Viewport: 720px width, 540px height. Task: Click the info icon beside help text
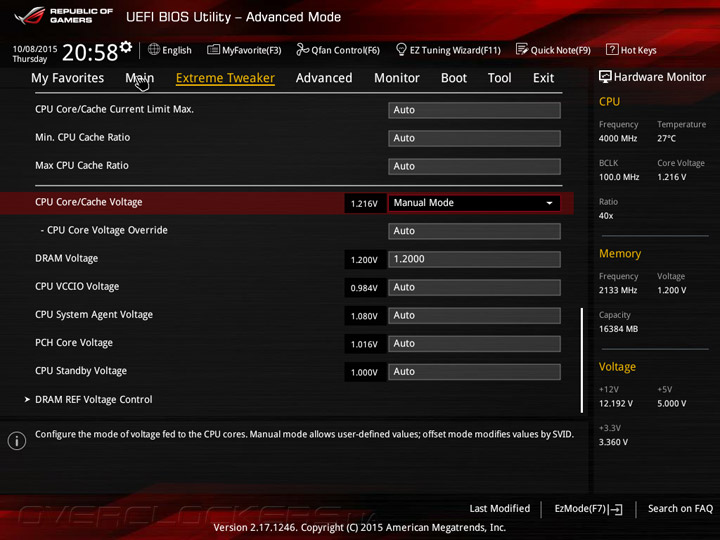pos(17,441)
